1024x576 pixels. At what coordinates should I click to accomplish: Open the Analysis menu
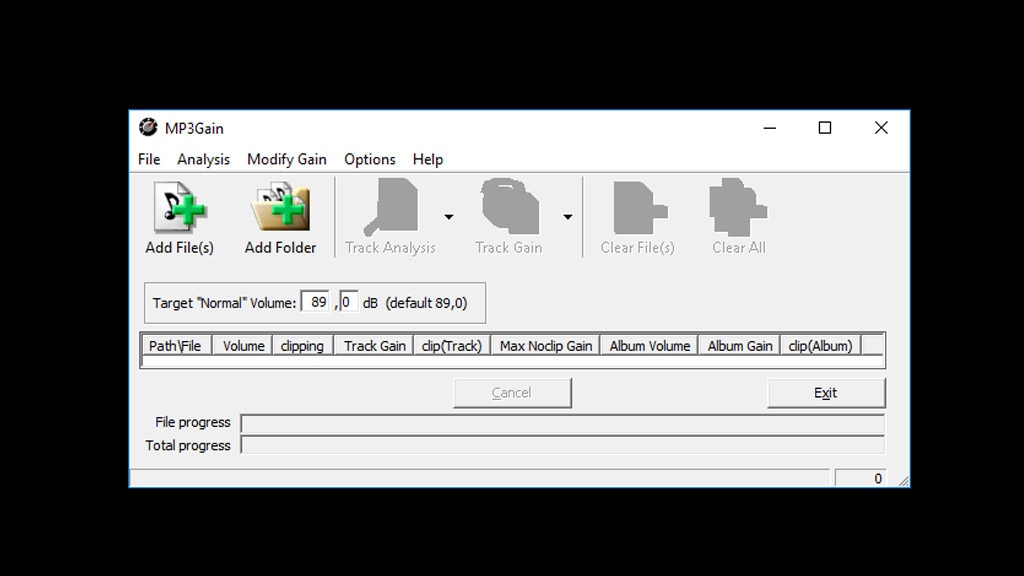203,159
